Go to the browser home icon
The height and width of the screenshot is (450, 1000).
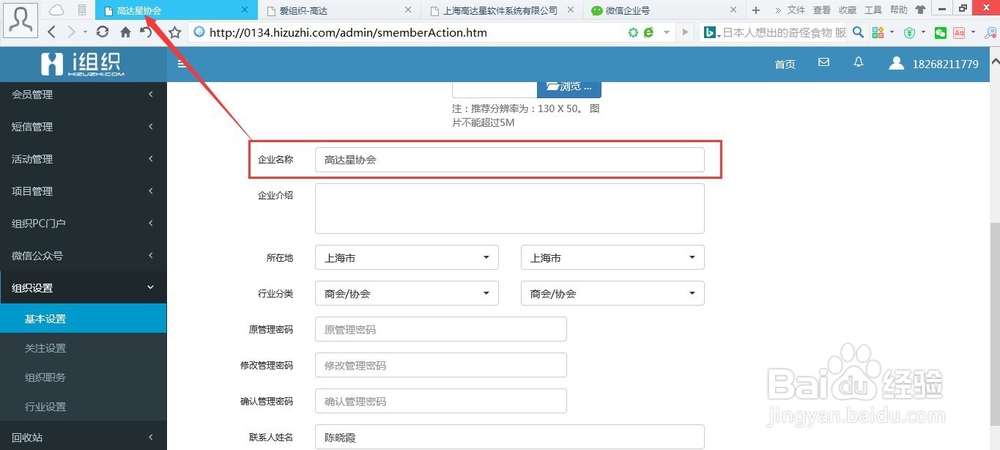point(126,32)
